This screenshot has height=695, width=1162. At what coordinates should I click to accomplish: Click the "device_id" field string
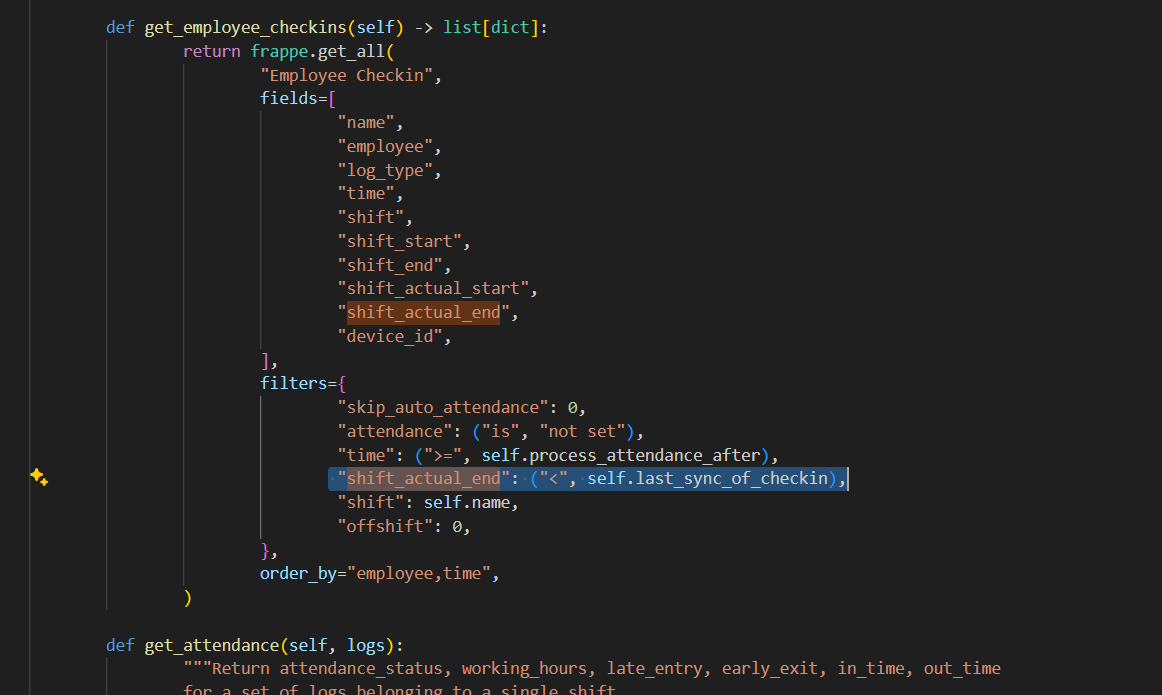393,336
